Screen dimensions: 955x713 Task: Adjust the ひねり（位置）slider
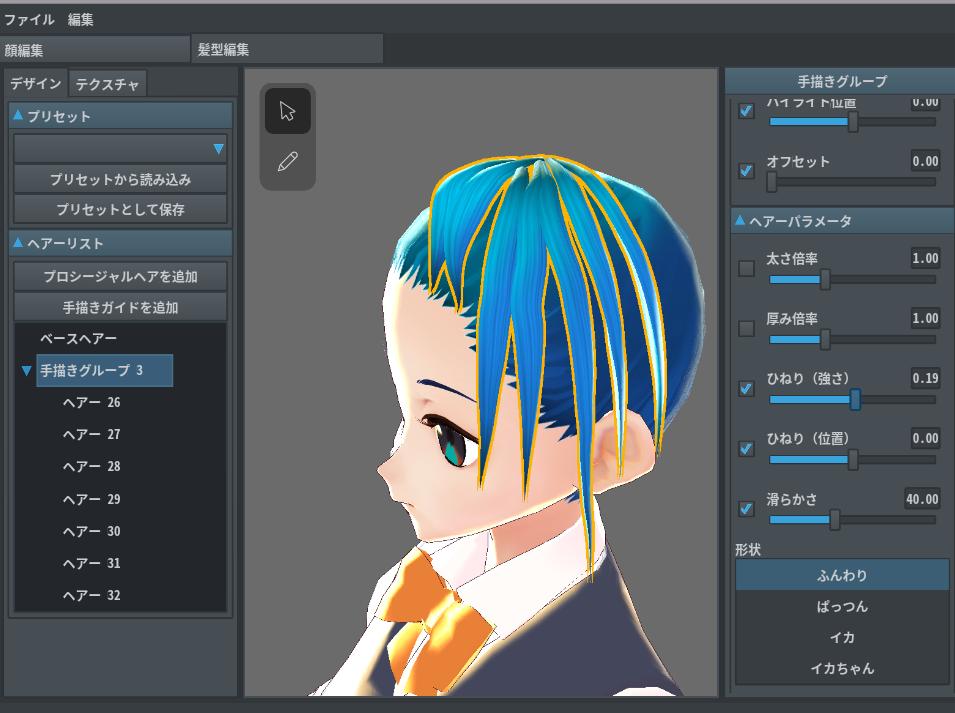[x=852, y=460]
